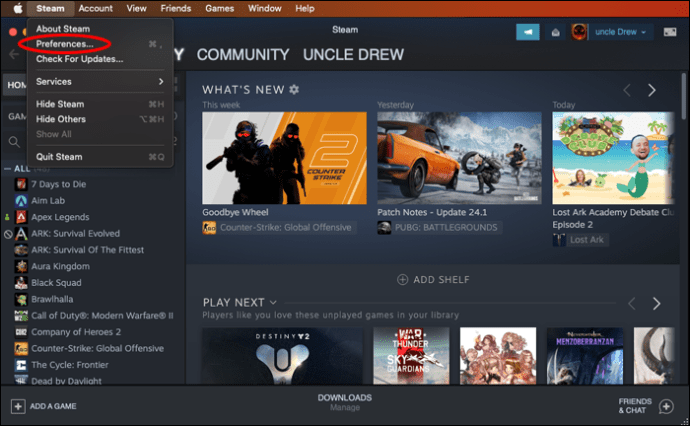Click the Lost Ark tag icon

point(559,240)
